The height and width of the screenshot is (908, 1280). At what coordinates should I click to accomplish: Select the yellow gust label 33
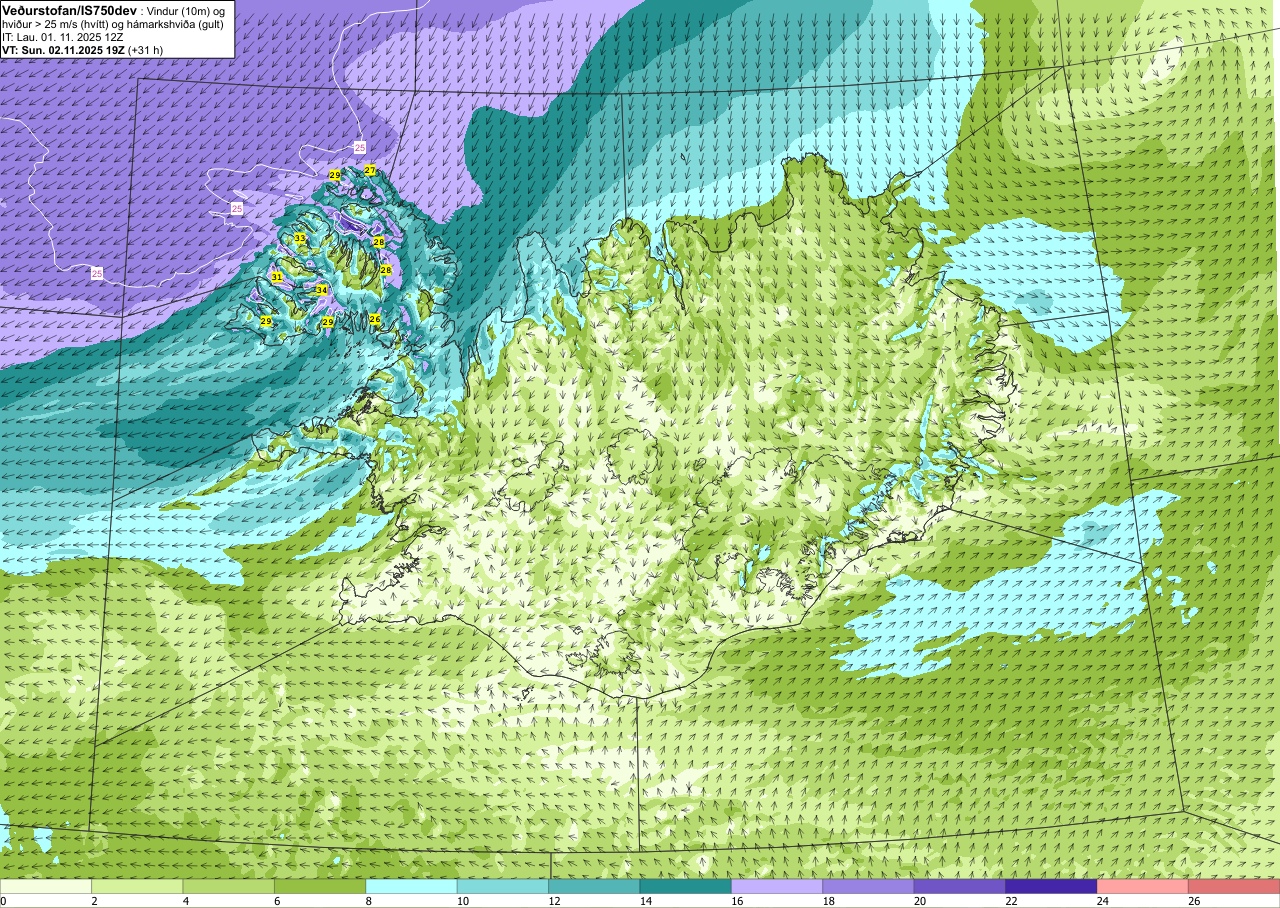click(300, 238)
